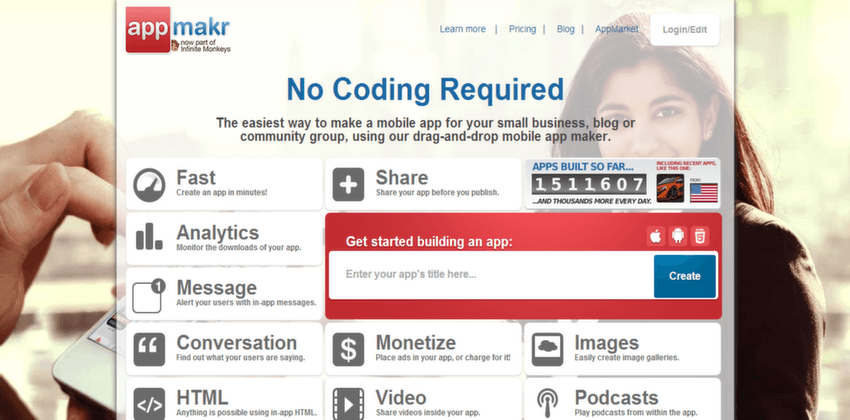Click the Apple platform icon
The width and height of the screenshot is (850, 420).
[656, 236]
